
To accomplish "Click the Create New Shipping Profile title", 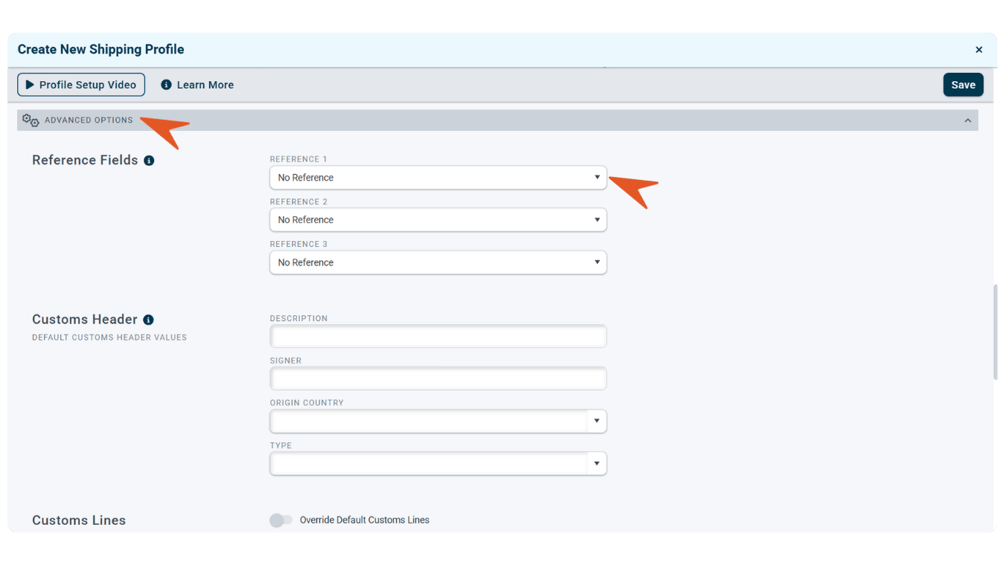I will tap(101, 49).
